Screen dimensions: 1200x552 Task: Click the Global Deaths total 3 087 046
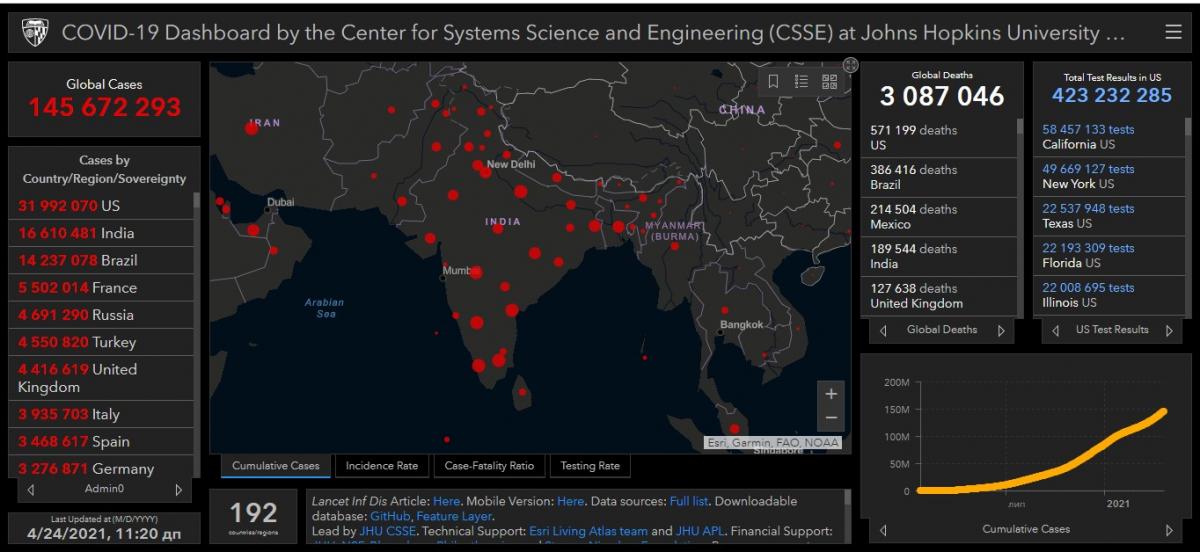pyautogui.click(x=942, y=96)
